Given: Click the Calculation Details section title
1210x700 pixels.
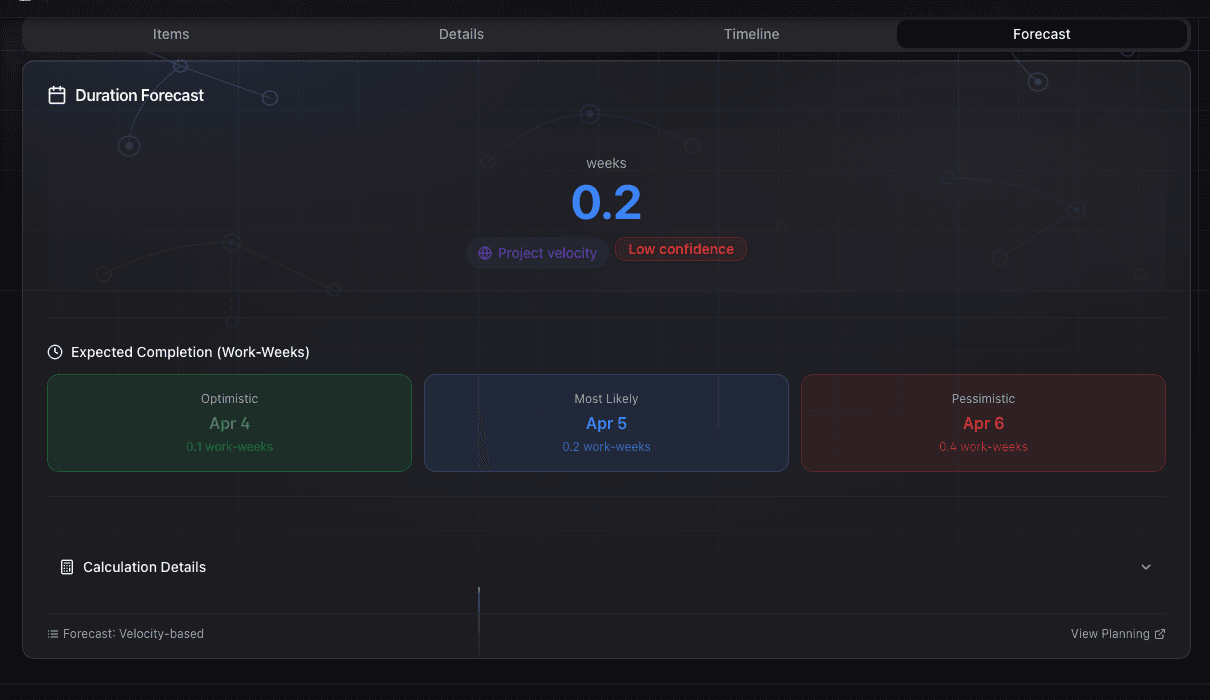Looking at the screenshot, I should 144,567.
